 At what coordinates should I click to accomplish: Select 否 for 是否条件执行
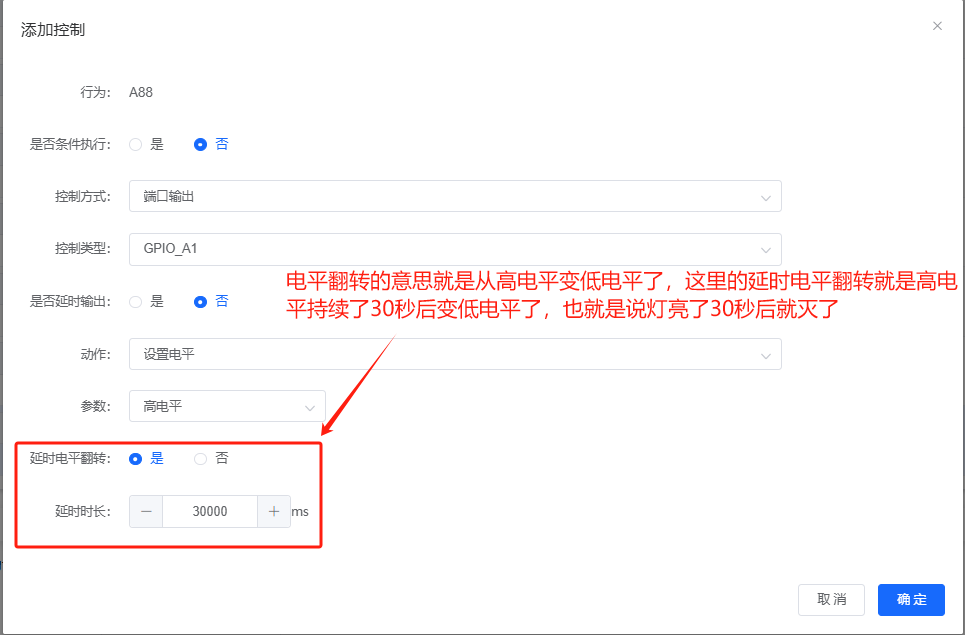coord(199,144)
